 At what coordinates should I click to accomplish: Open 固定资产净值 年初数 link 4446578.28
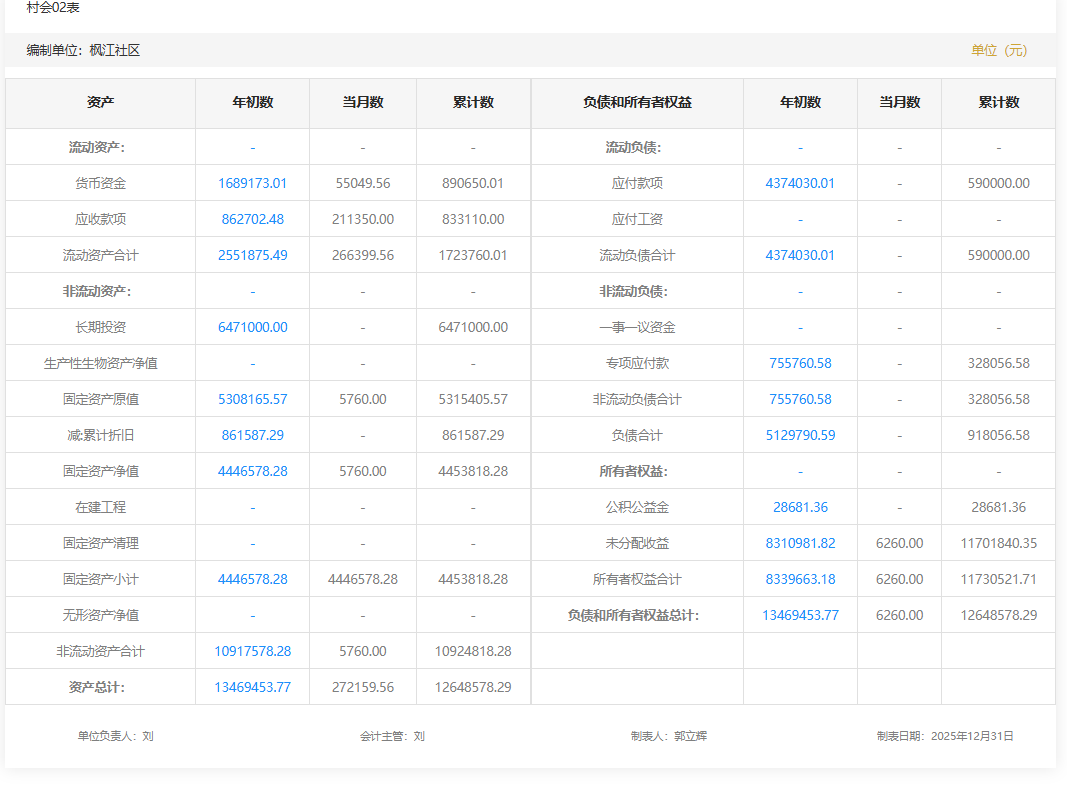[252, 471]
